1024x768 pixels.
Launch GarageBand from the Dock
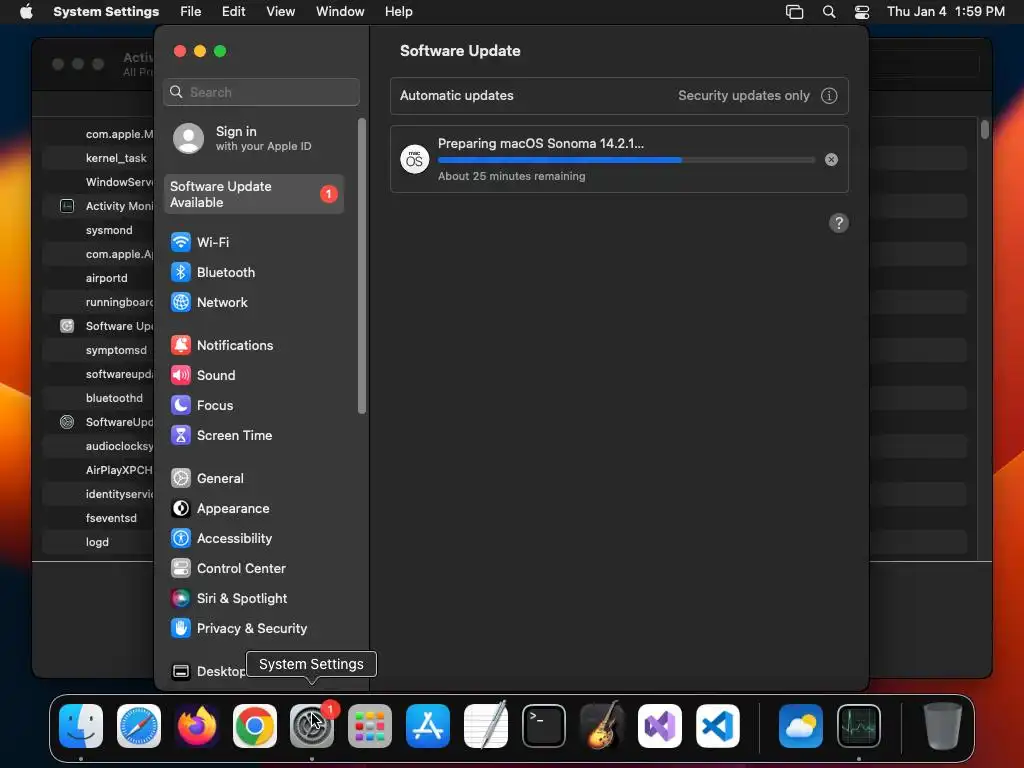point(601,726)
